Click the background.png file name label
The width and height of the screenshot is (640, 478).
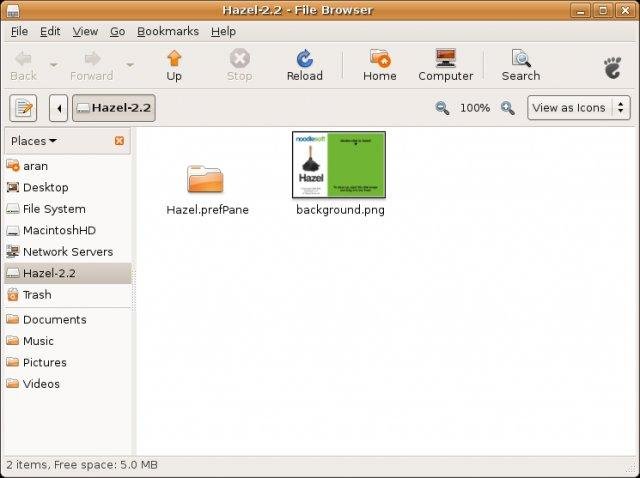click(x=340, y=210)
